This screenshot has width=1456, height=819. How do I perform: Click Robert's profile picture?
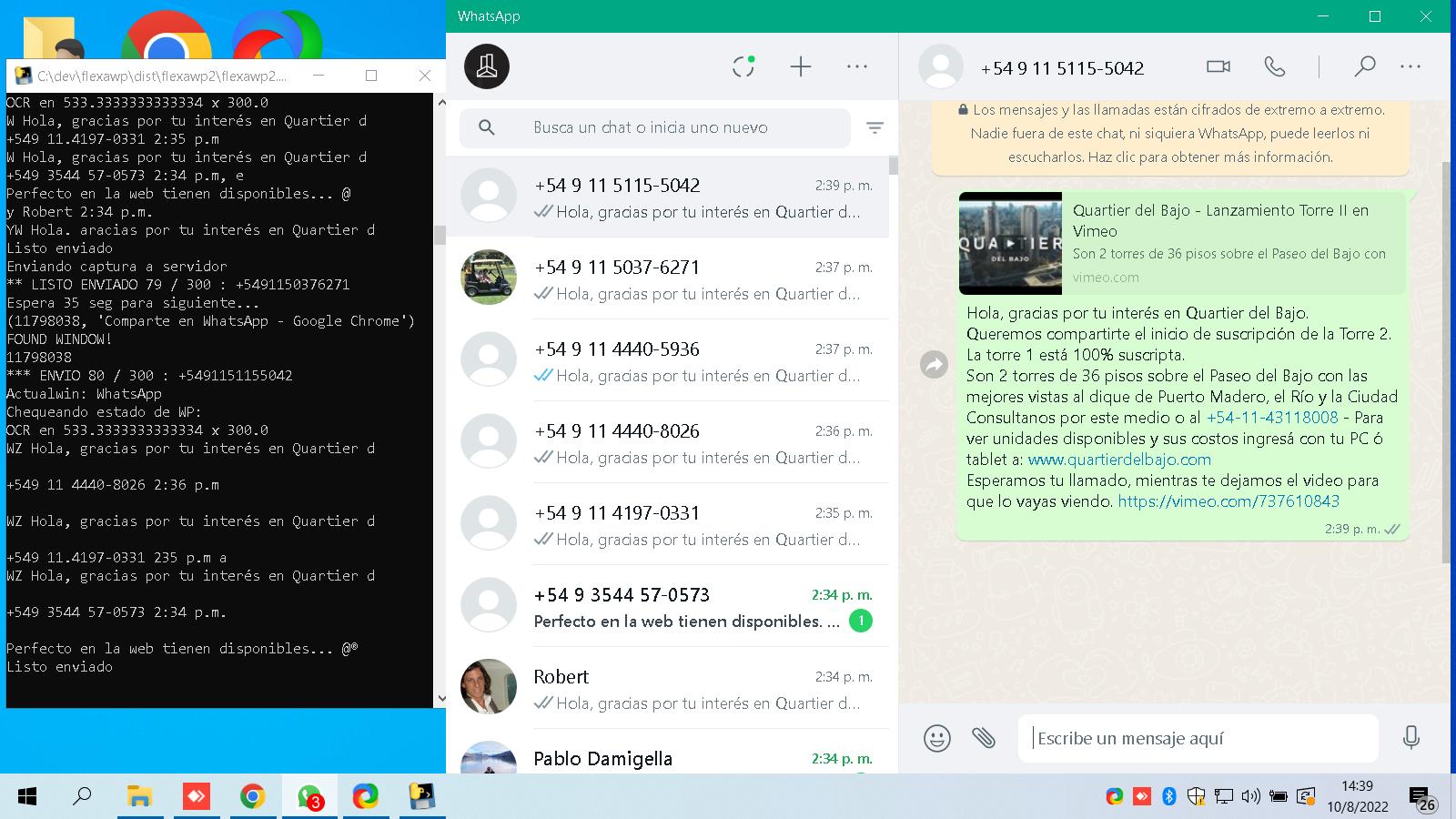(489, 686)
